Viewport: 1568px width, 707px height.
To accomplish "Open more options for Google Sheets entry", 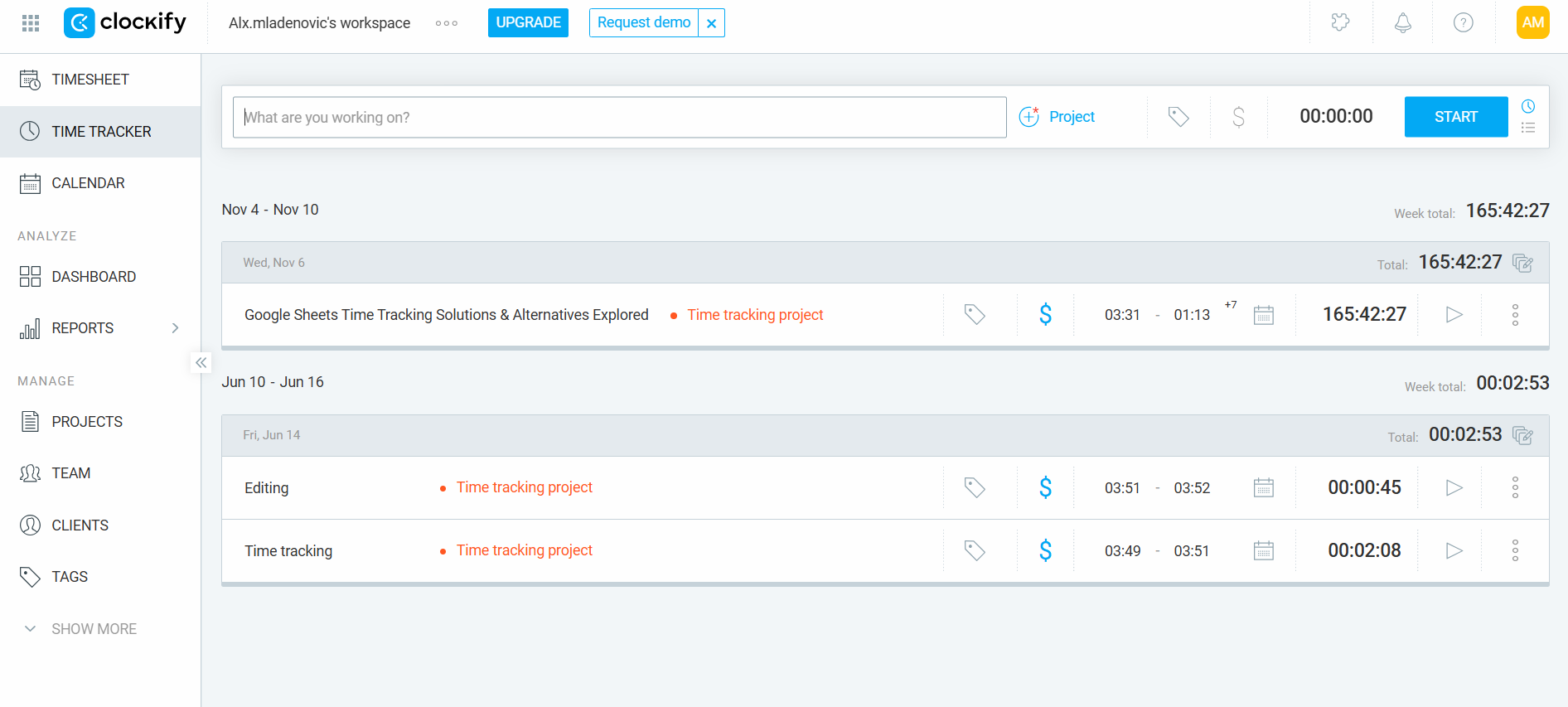I will [x=1515, y=315].
